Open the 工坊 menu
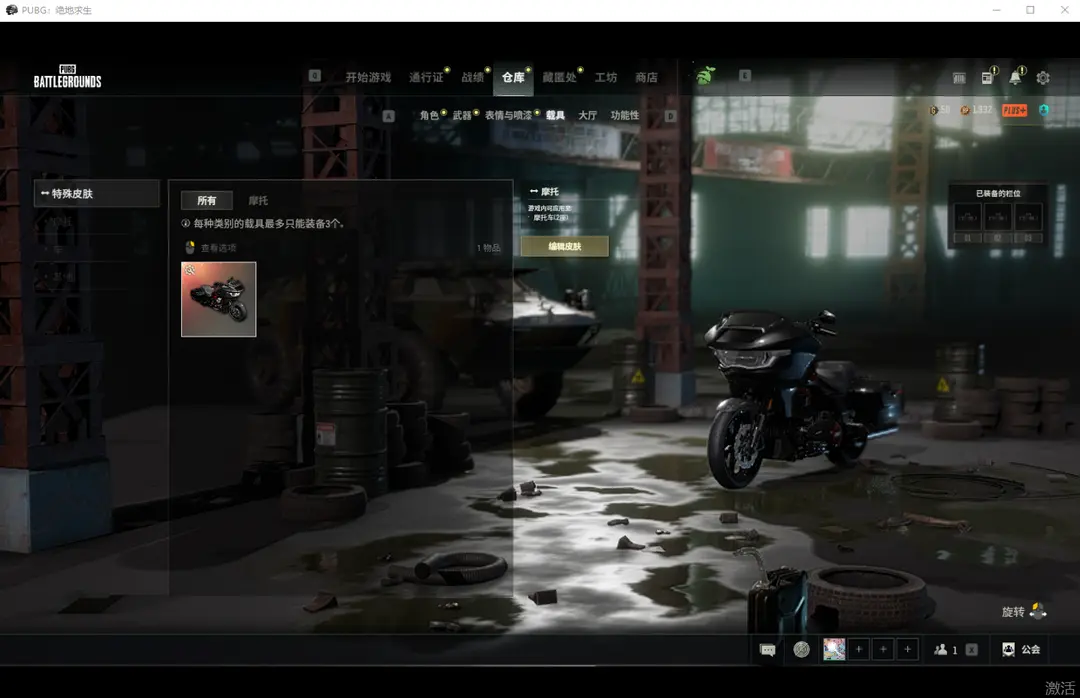The width and height of the screenshot is (1080, 698). 606,77
